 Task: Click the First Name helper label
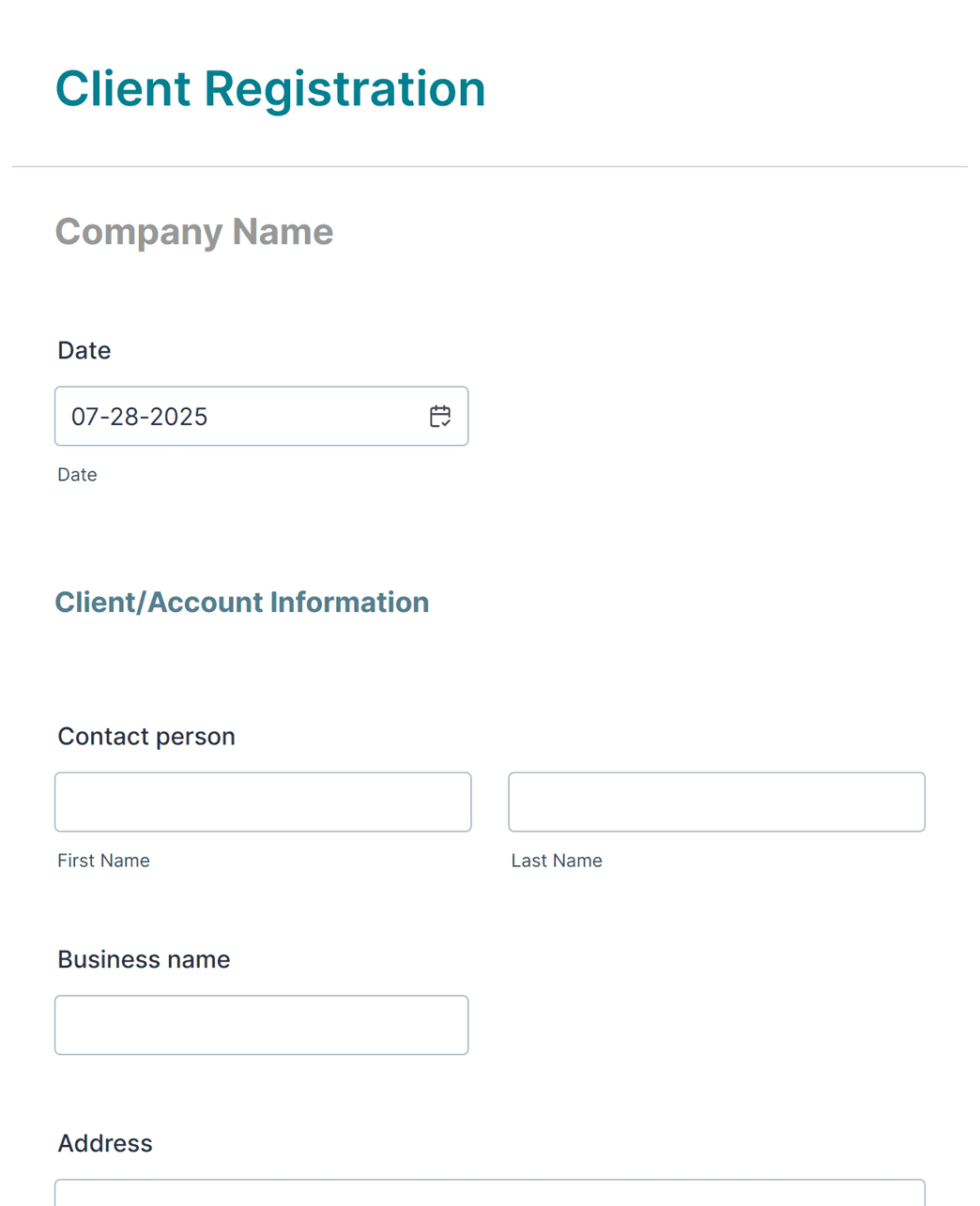tap(103, 860)
